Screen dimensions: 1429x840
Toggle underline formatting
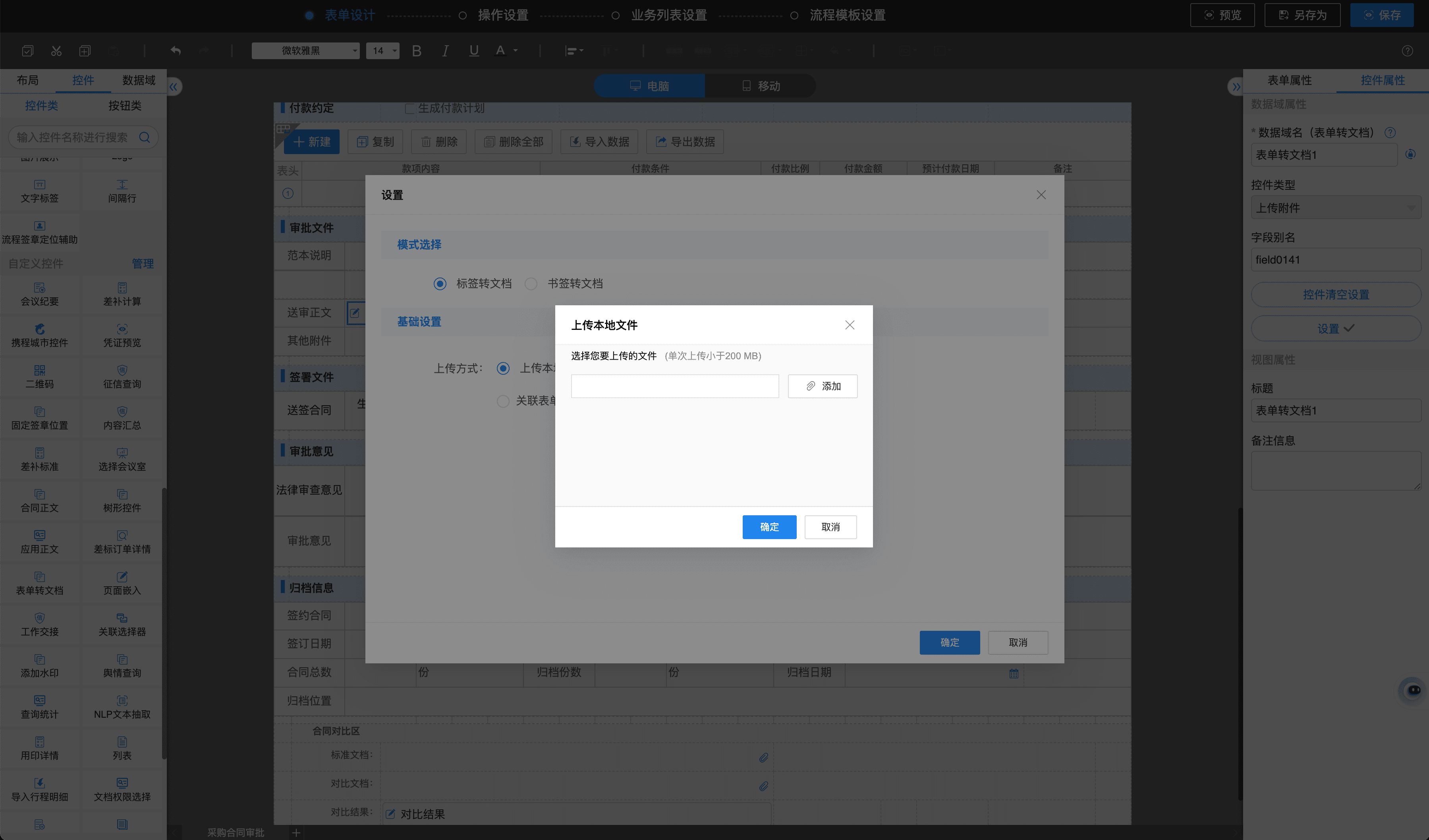coord(474,51)
